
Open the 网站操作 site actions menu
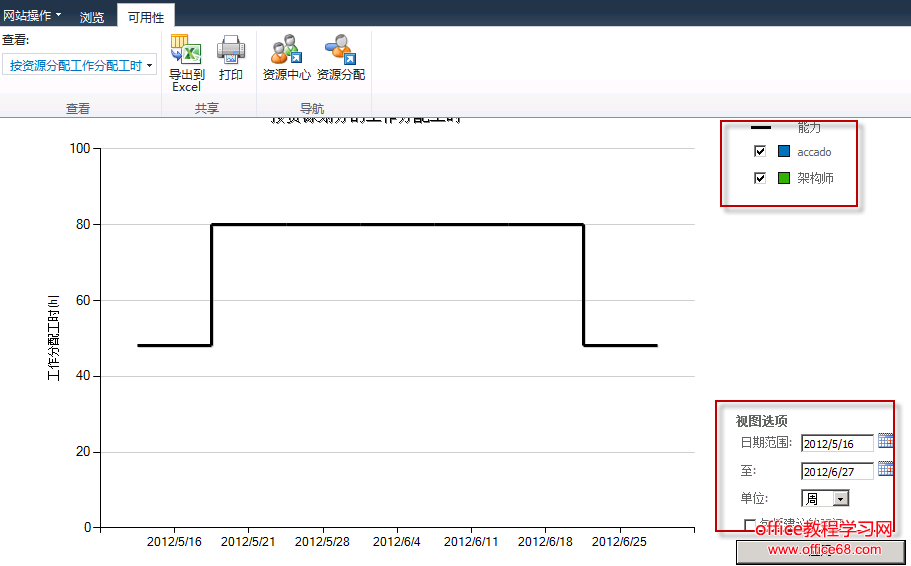click(x=32, y=15)
